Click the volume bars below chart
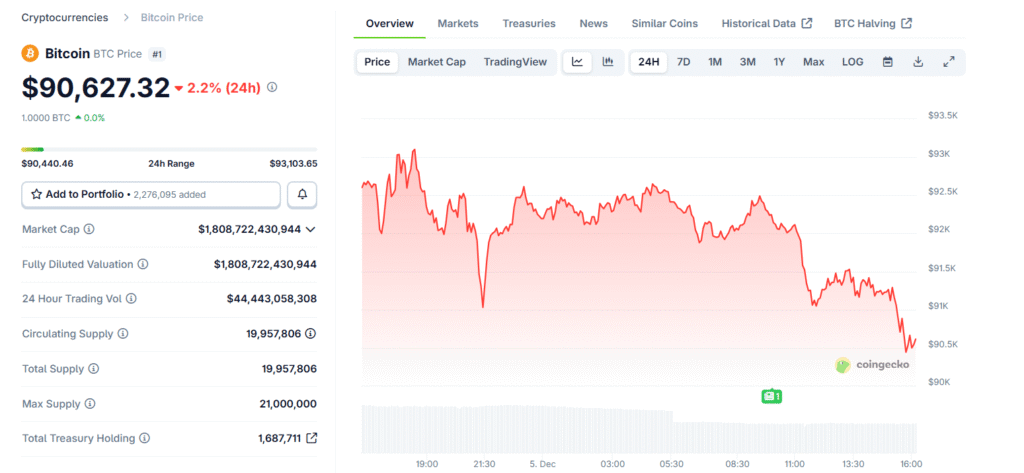 click(x=639, y=429)
